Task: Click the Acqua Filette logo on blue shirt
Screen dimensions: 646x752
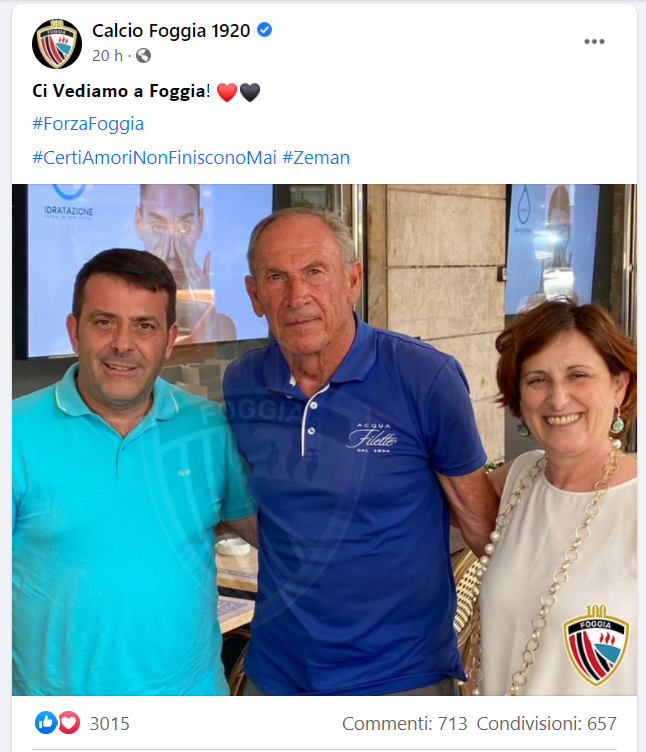Action: pos(373,437)
